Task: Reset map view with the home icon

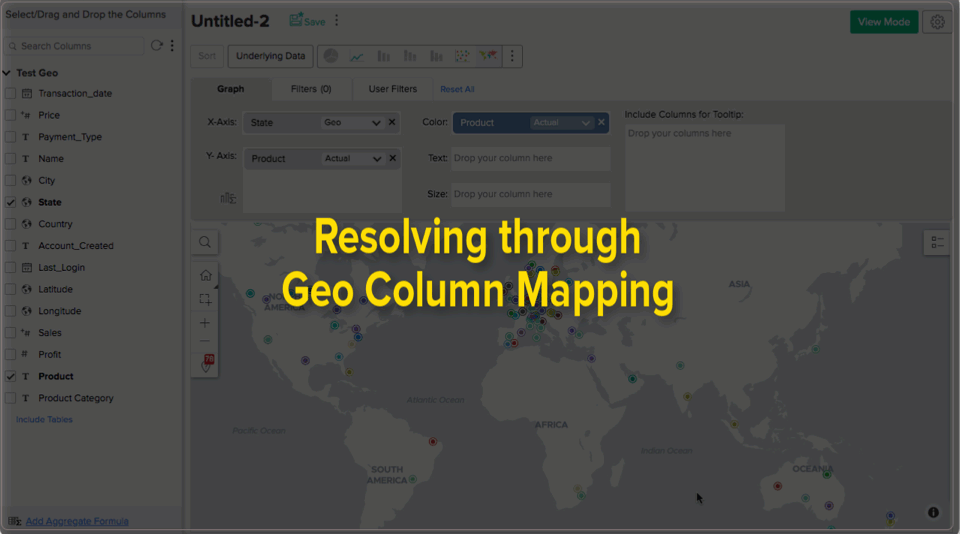Action: point(205,275)
